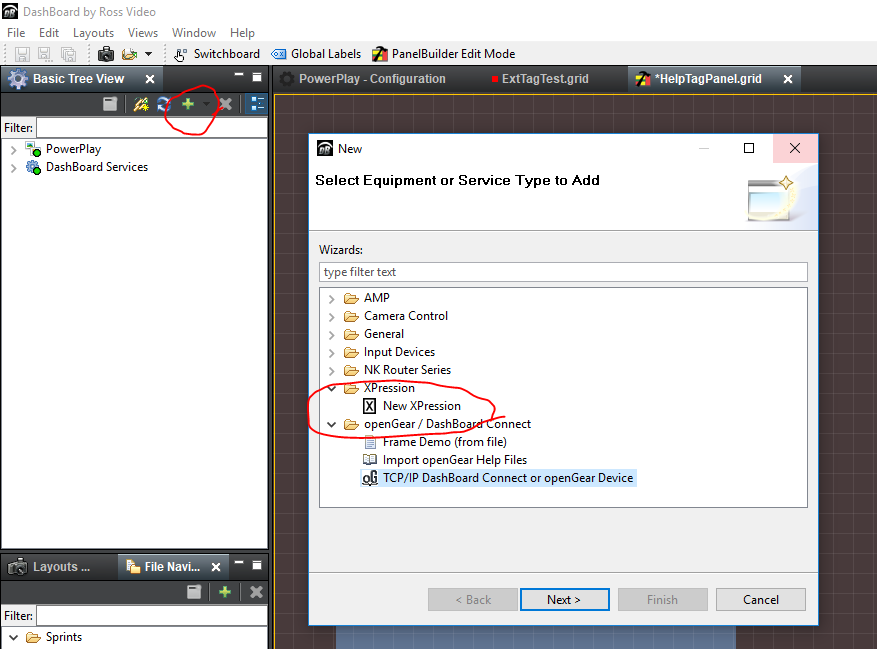Expand the AMP folder
The height and width of the screenshot is (649, 877).
tap(332, 299)
